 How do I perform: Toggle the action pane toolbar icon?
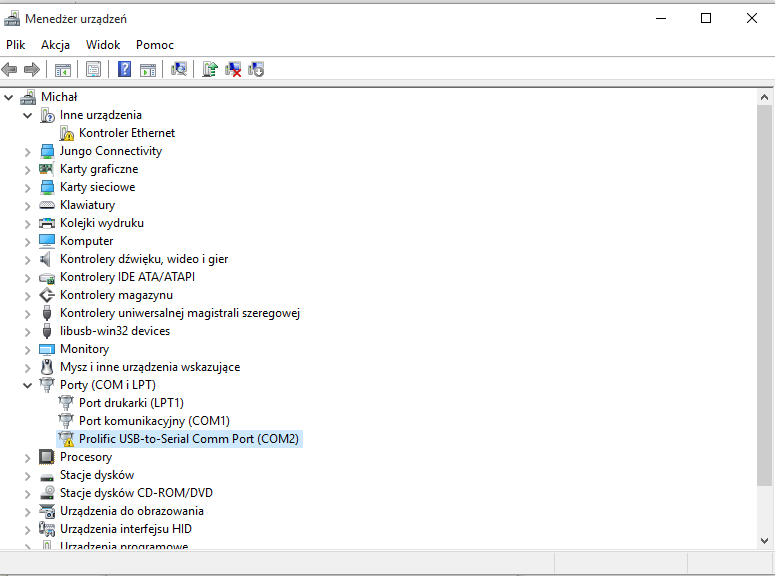click(148, 70)
